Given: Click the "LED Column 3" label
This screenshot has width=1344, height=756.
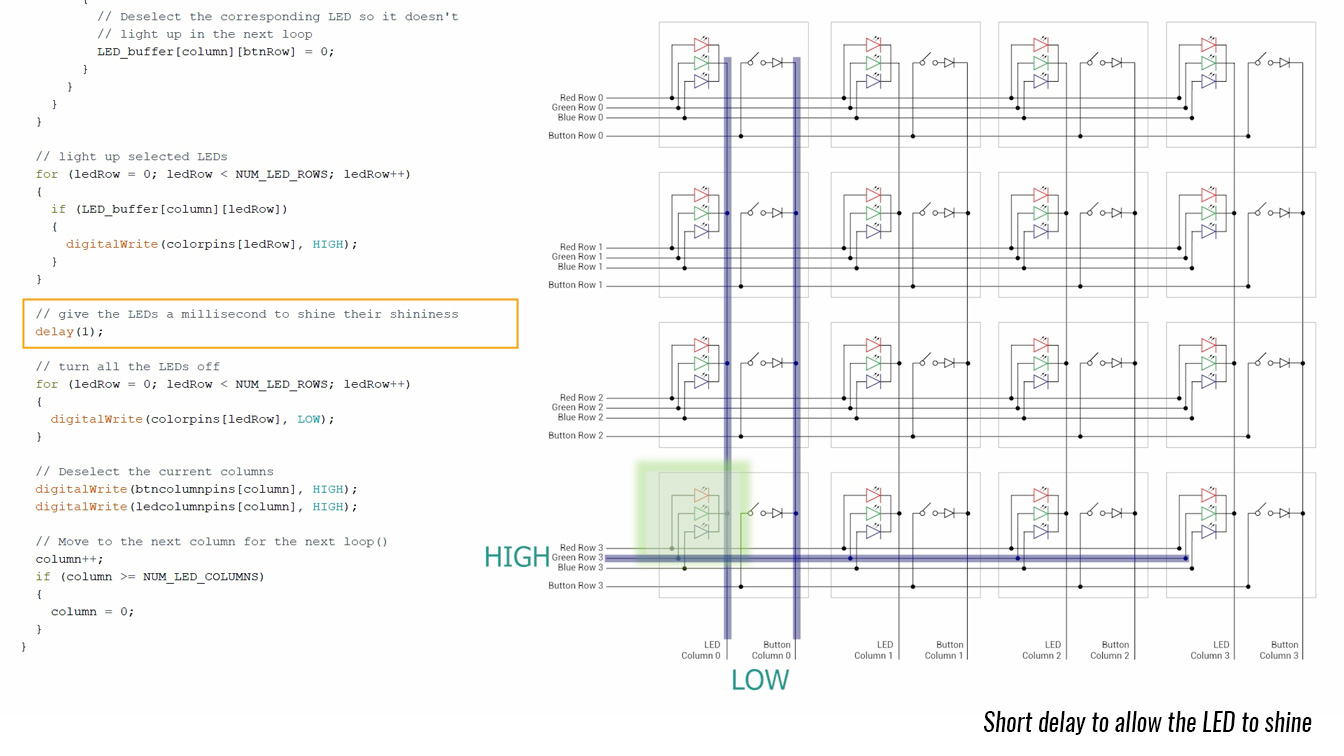Looking at the screenshot, I should [1209, 650].
